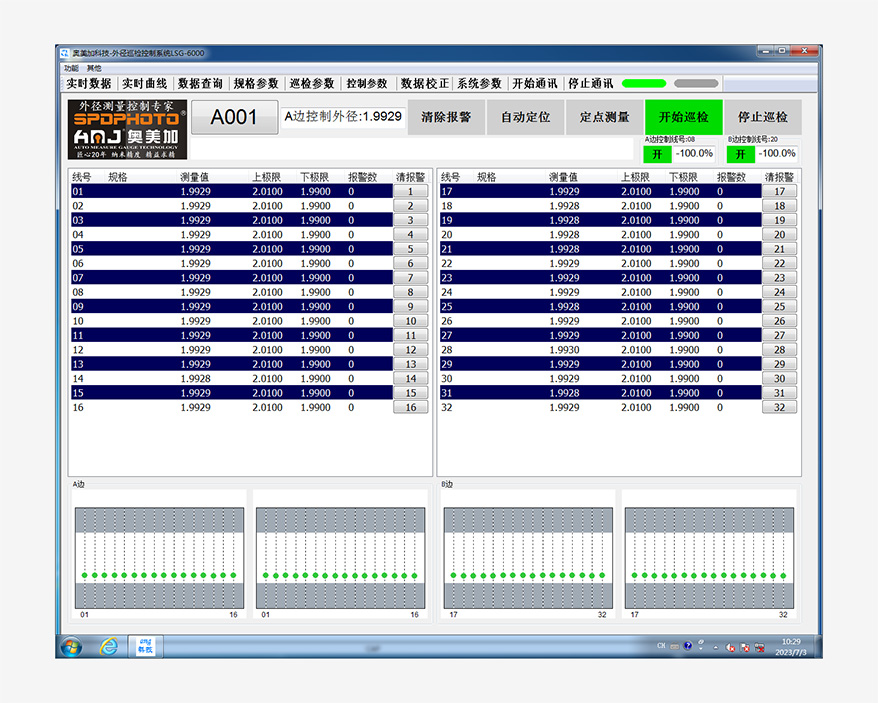This screenshot has height=703, width=878.
Task: Click the gray status indicator in the toolbar
Action: pos(696,84)
